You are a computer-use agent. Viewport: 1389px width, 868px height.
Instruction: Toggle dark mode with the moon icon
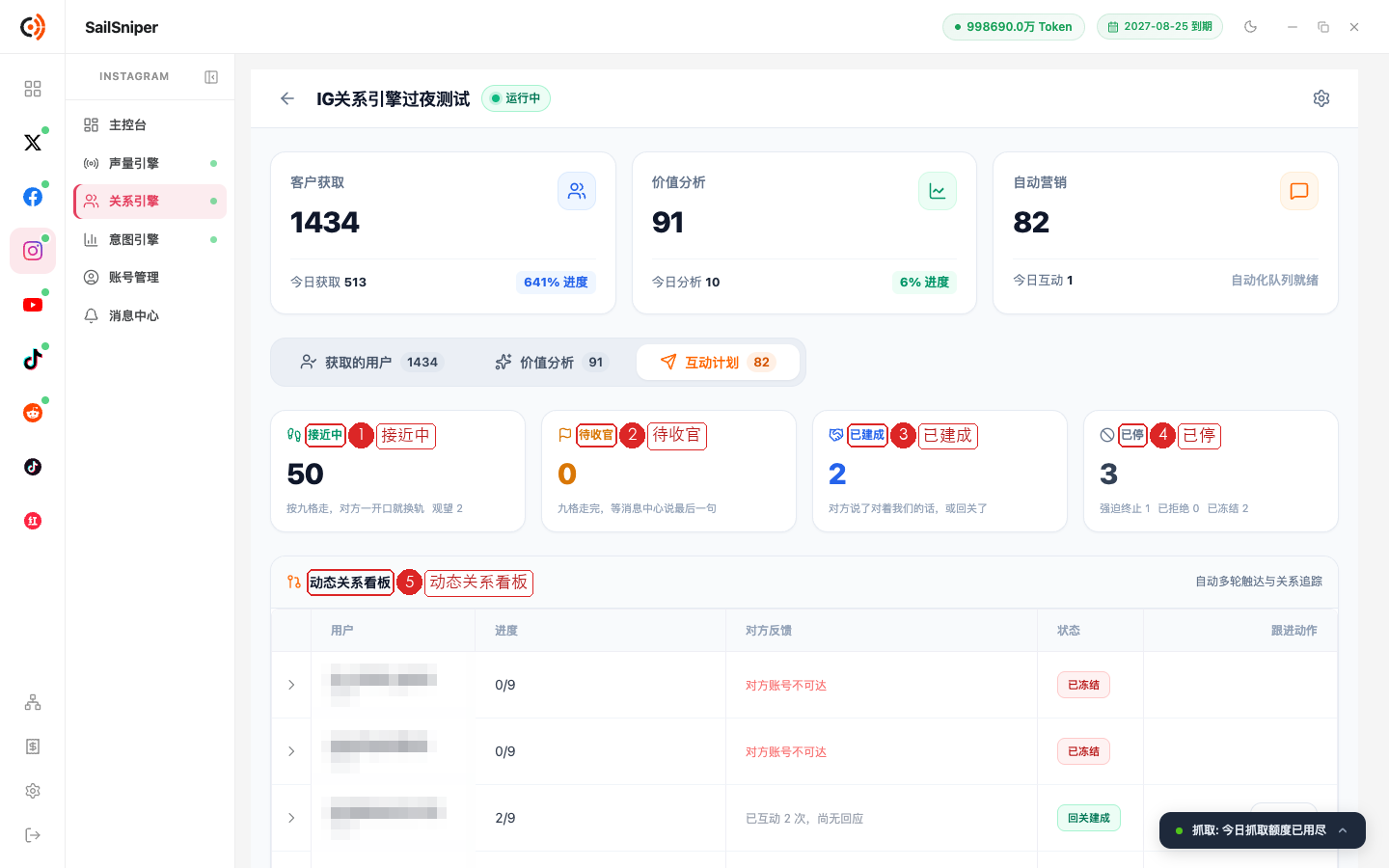click(1251, 27)
